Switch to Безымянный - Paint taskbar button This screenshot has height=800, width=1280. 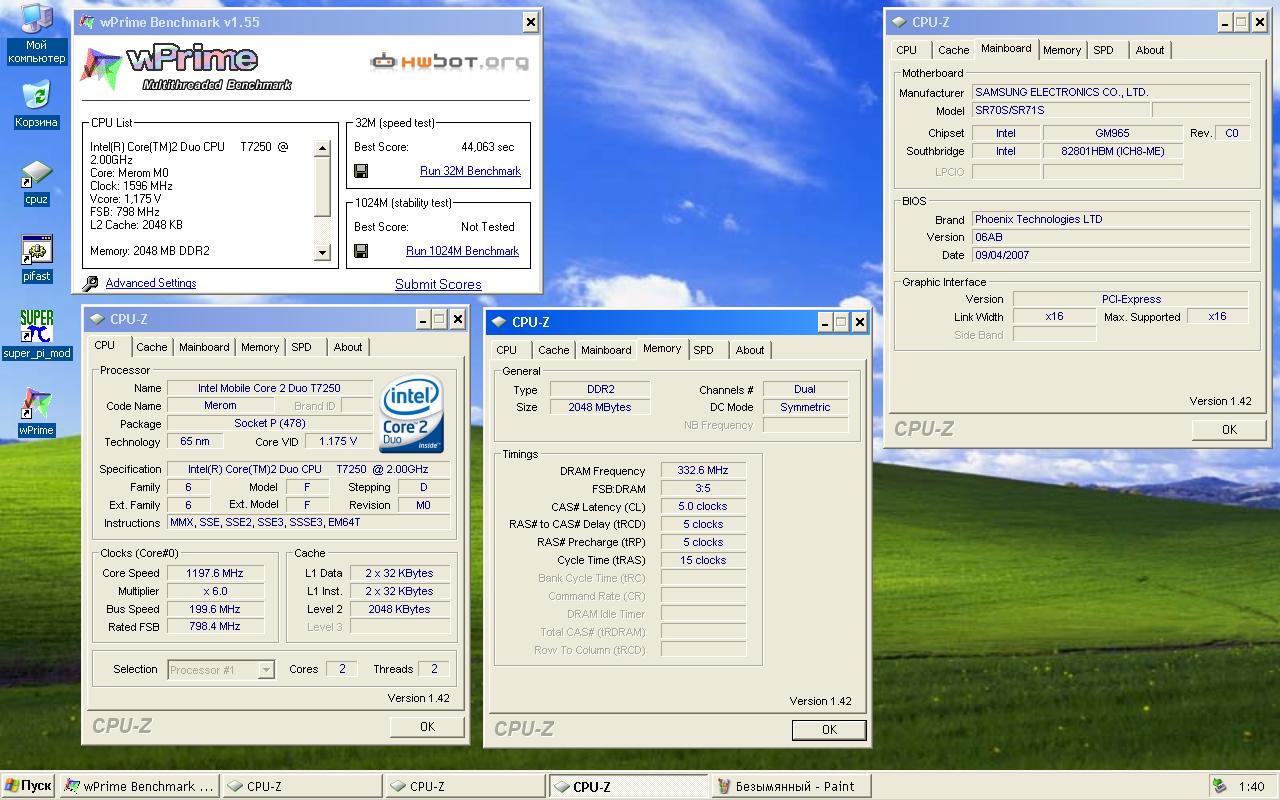(x=791, y=786)
